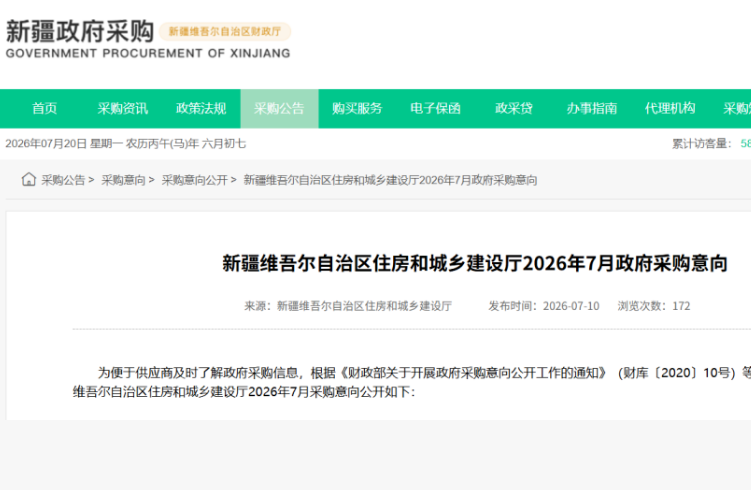751x490 pixels.
Task: Click the 发布时间 2026-07-10 text
Action: click(x=544, y=306)
